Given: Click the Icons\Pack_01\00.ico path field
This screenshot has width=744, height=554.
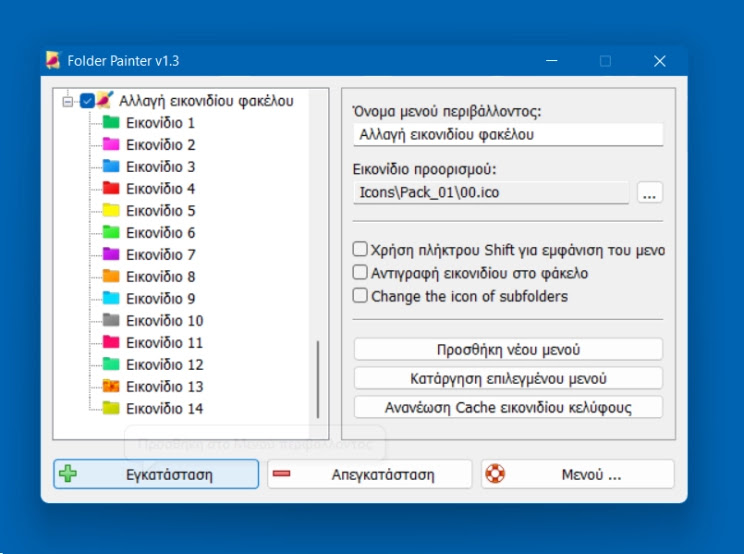Looking at the screenshot, I should 491,193.
